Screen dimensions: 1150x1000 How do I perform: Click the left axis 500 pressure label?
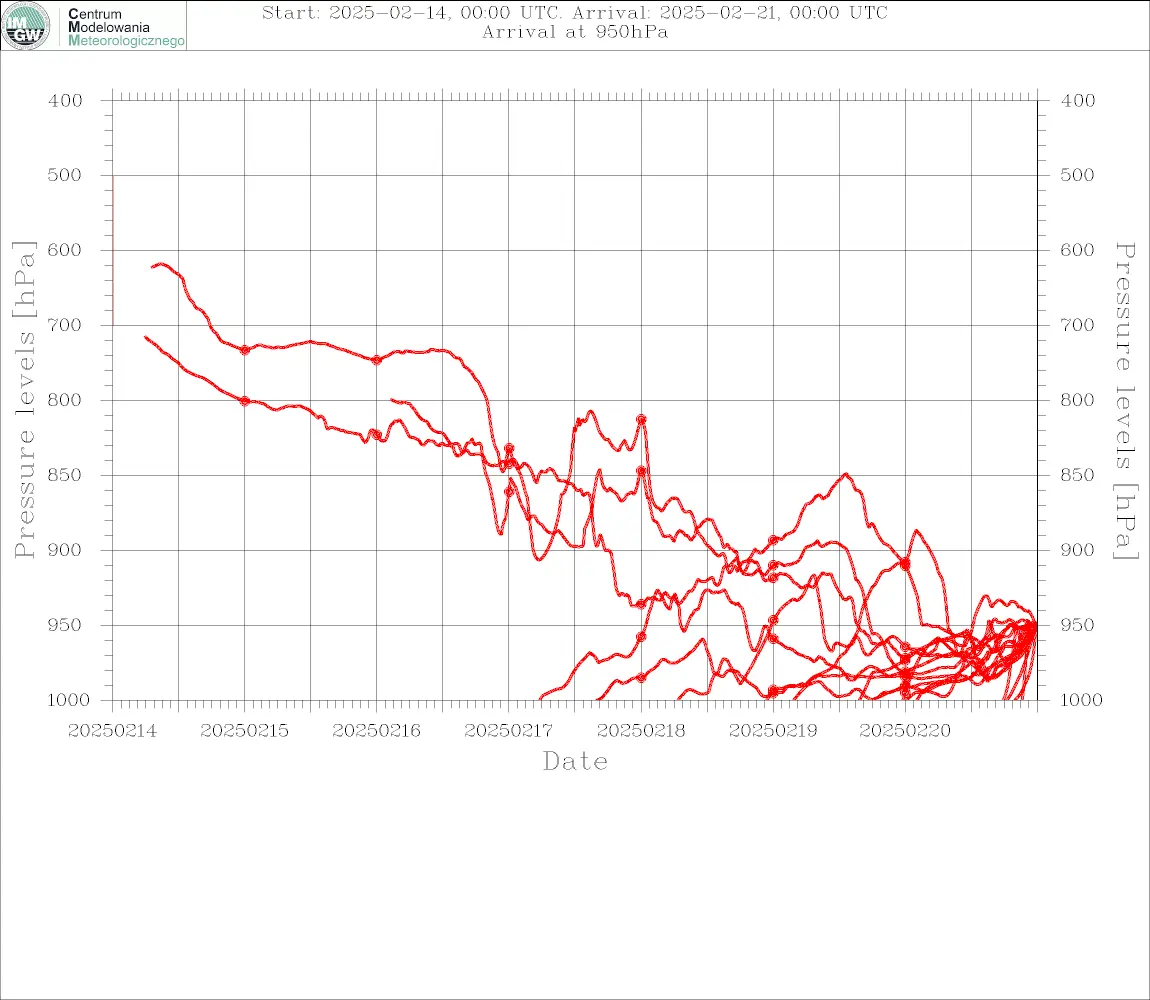(x=65, y=175)
